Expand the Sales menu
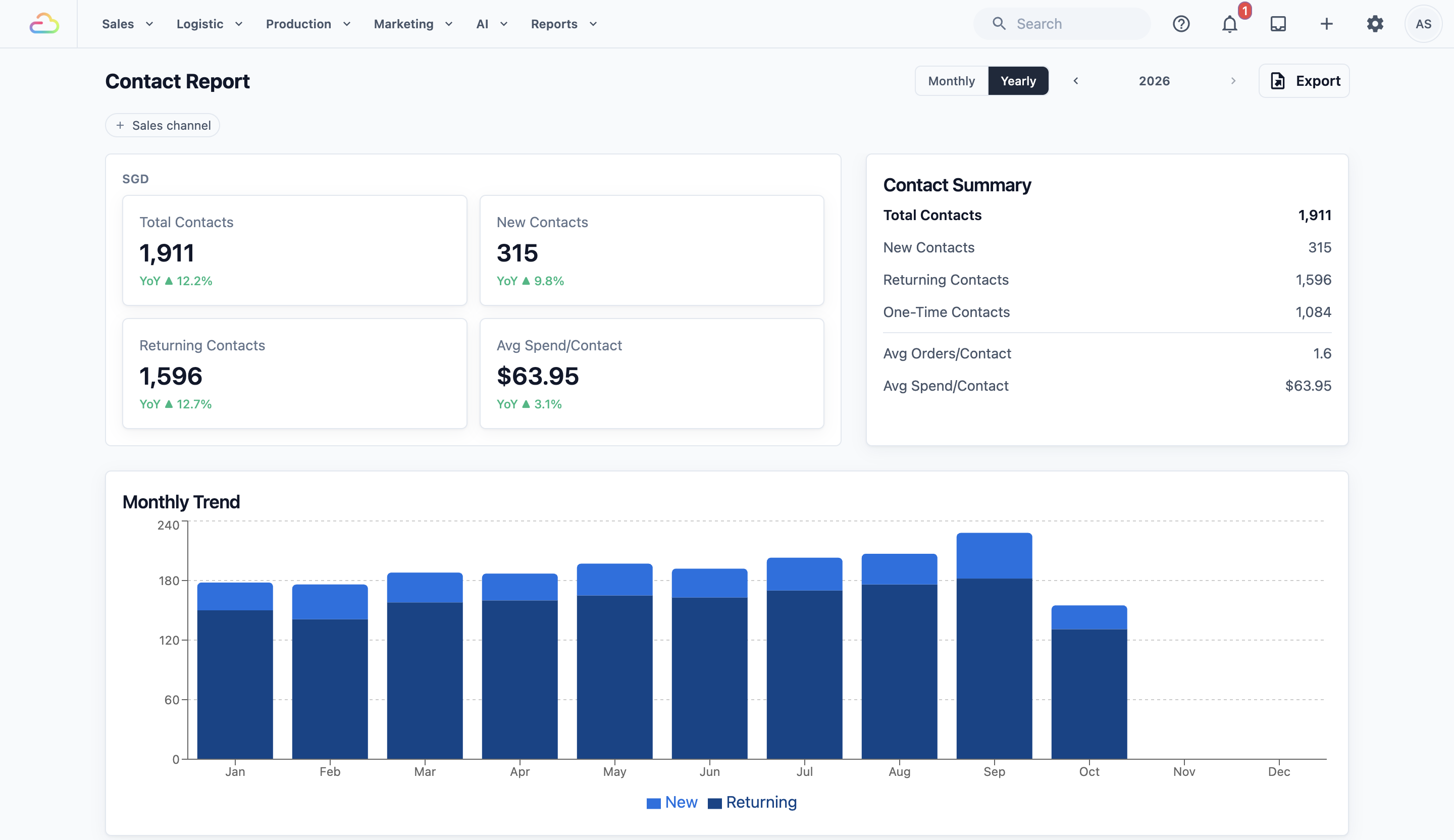The image size is (1454, 840). coord(128,24)
